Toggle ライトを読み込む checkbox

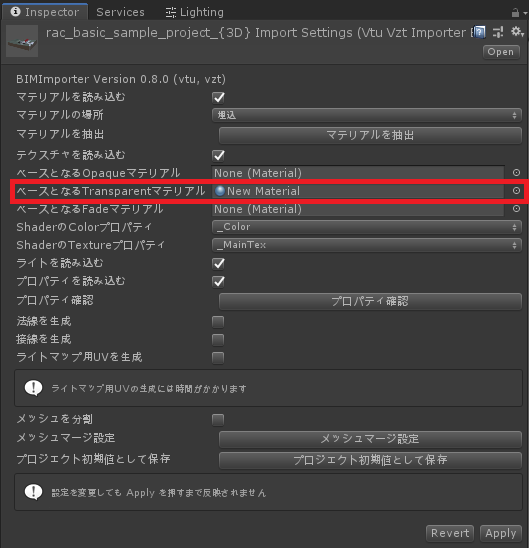218,264
